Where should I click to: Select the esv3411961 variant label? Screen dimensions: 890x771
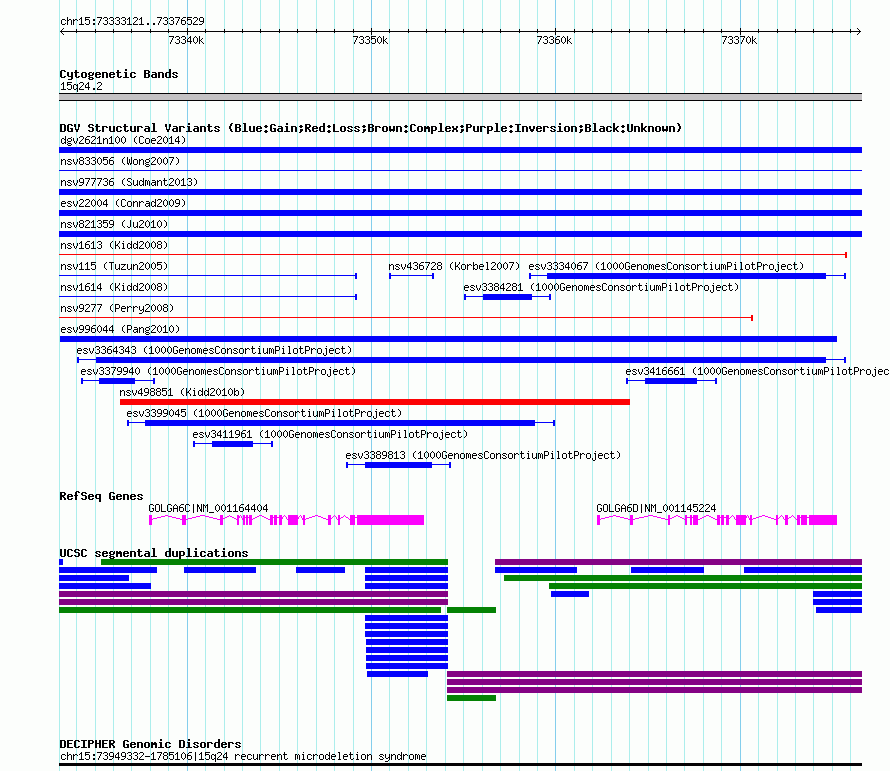330,434
